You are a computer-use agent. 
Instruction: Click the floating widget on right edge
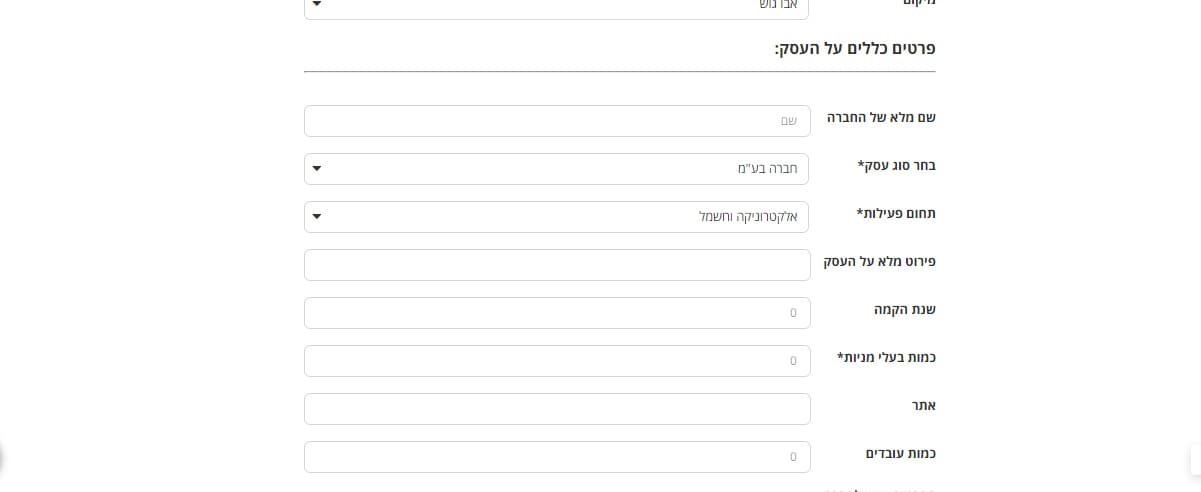point(1196,459)
